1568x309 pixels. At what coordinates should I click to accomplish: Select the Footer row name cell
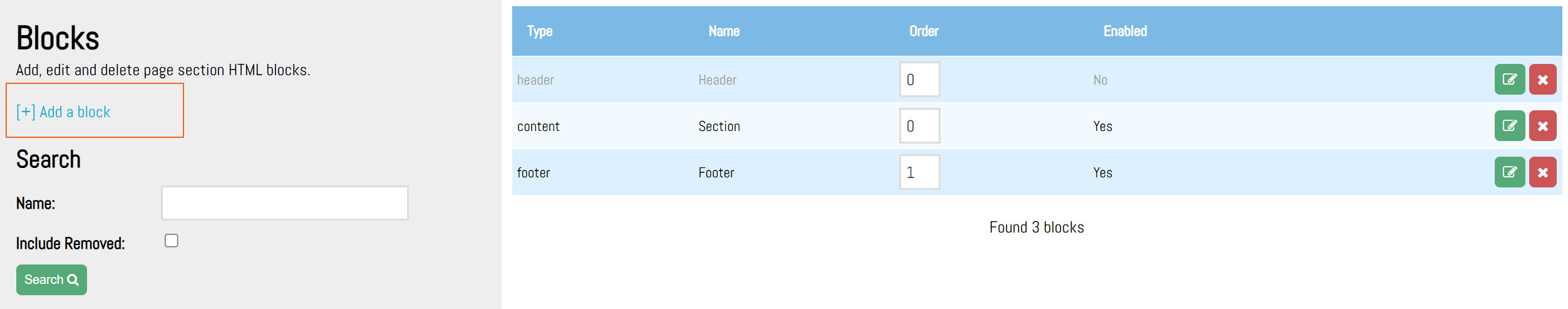point(716,173)
